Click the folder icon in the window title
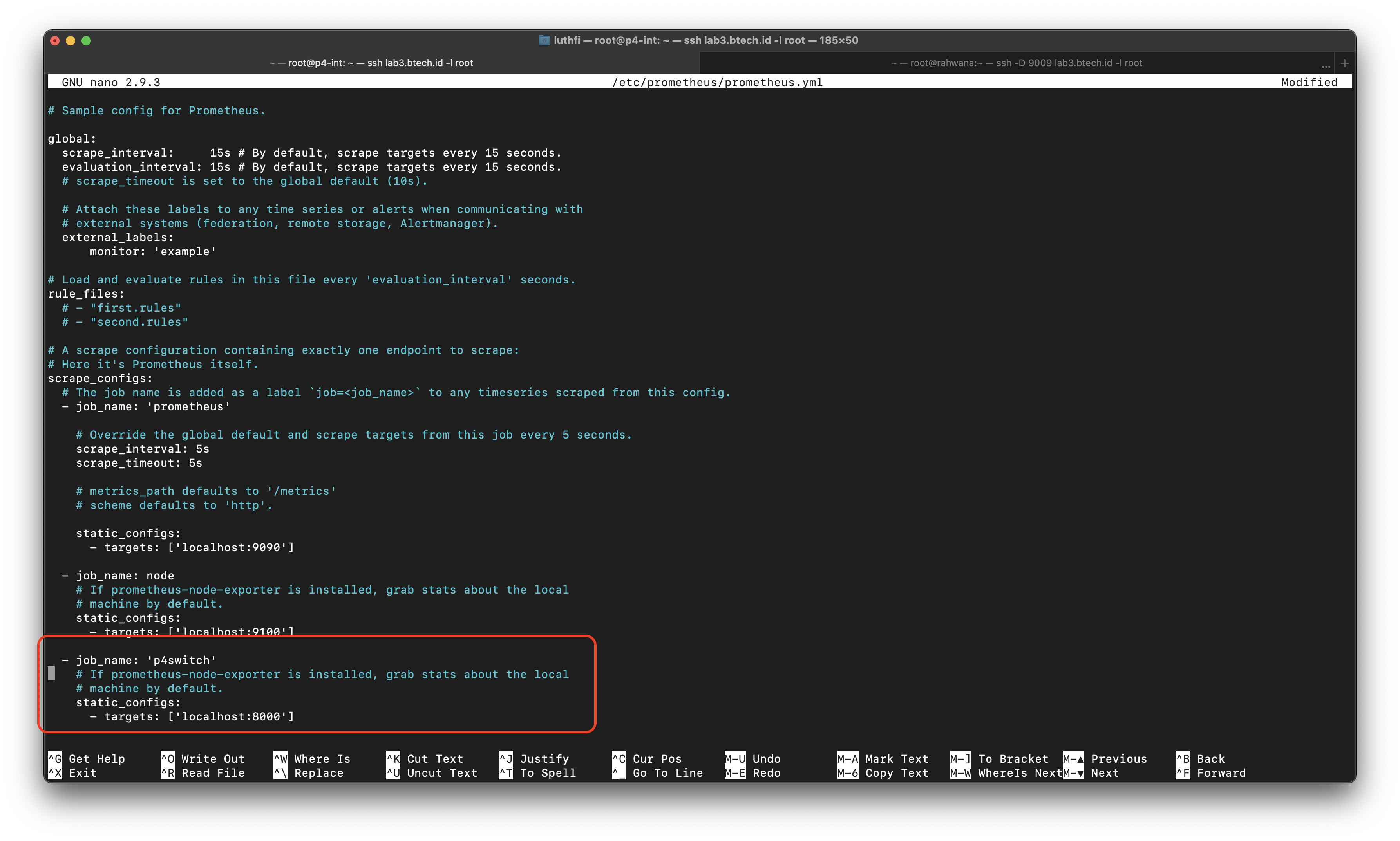Viewport: 1400px width, 841px height. point(544,40)
